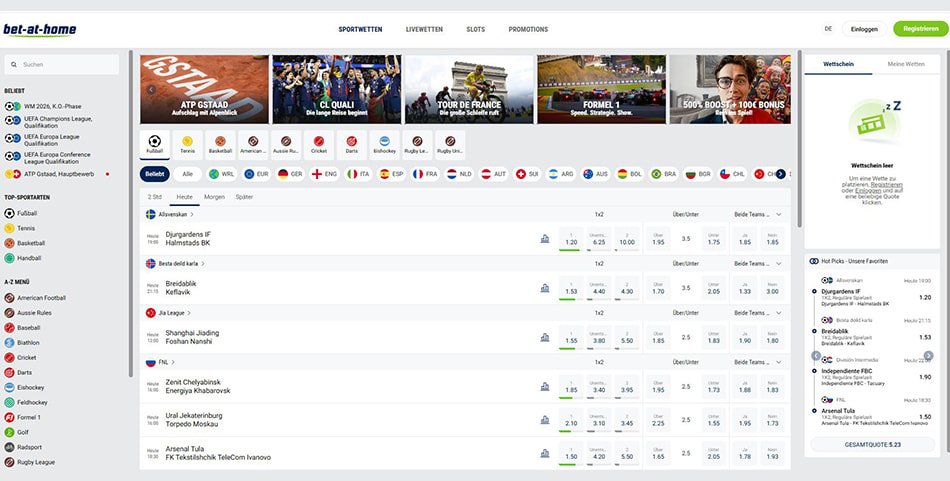Expand the Allsvenskan league link
The height and width of the screenshot is (481, 950).
click(170, 214)
